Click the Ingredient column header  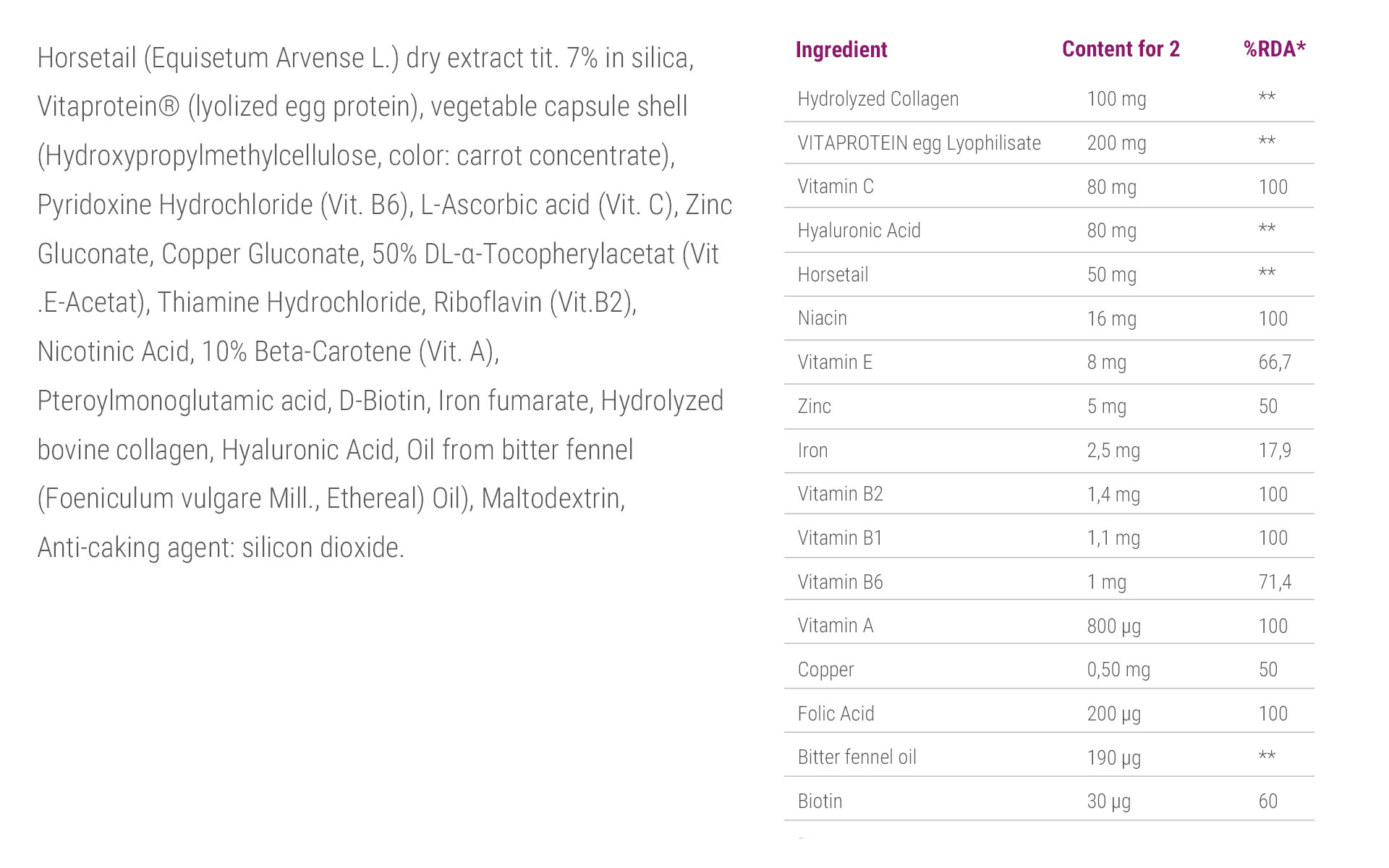pos(841,49)
